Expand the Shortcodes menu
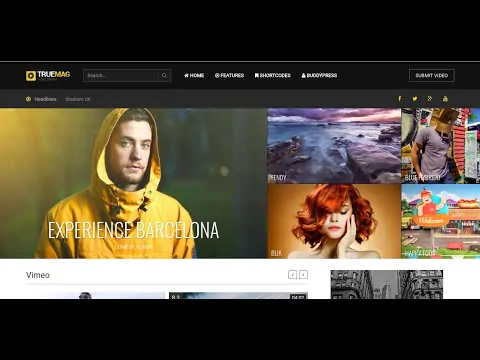The width and height of the screenshot is (480, 360). click(273, 76)
